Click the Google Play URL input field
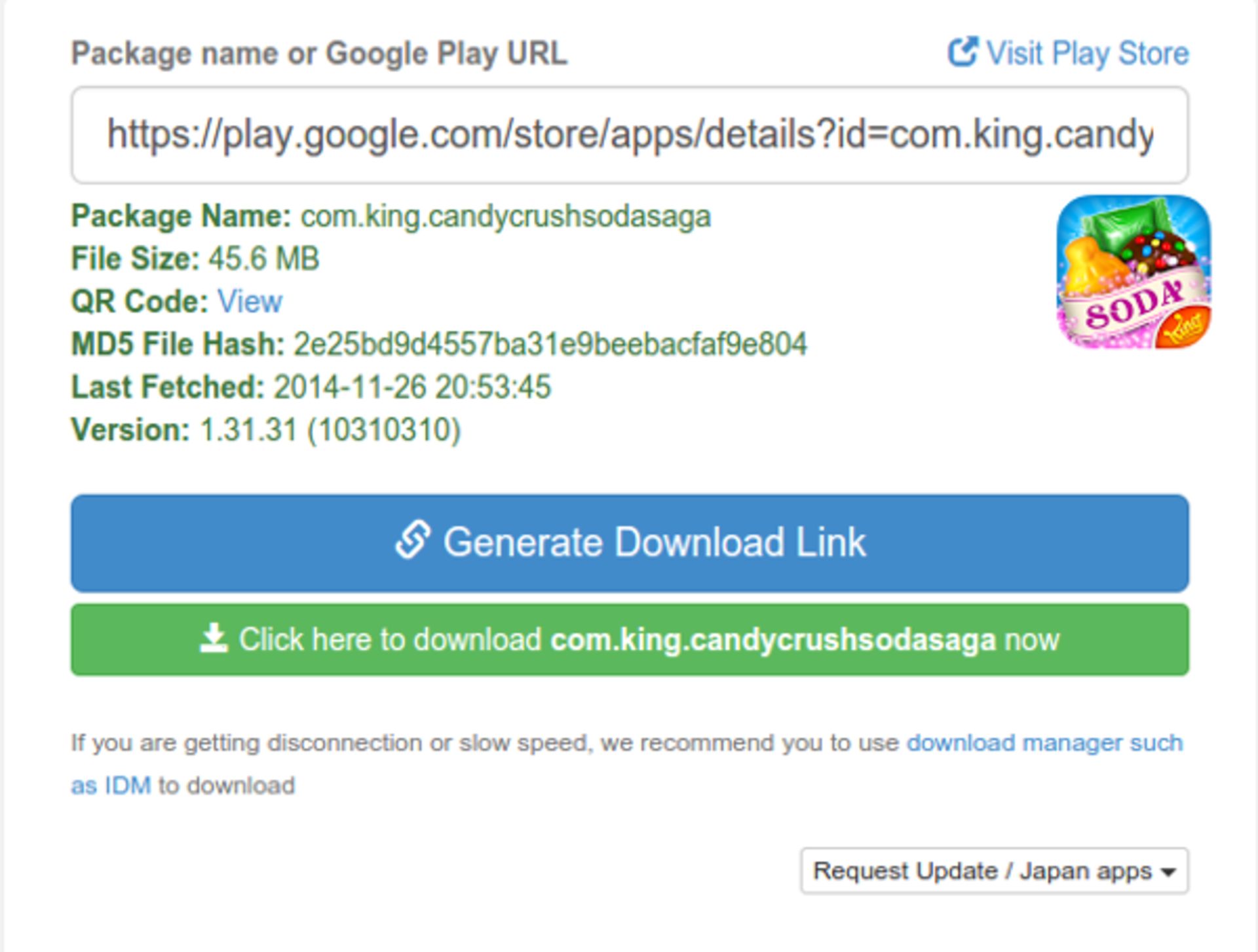1258x952 pixels. tap(630, 135)
